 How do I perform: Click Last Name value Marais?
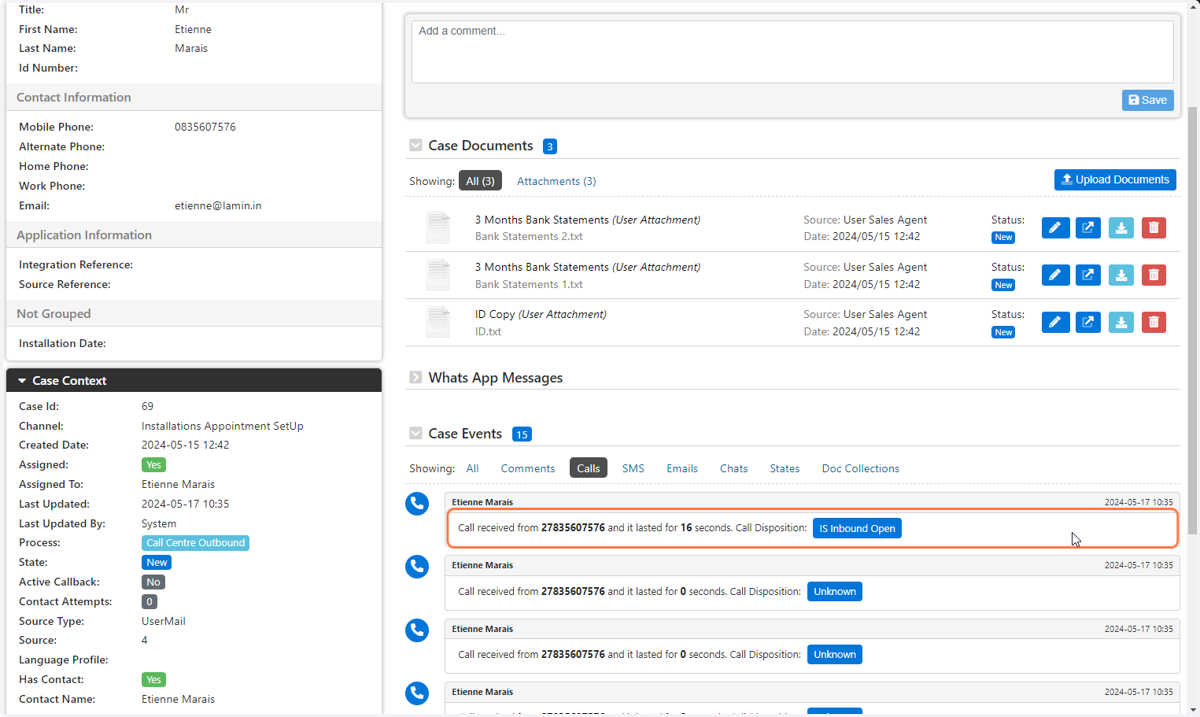click(191, 48)
